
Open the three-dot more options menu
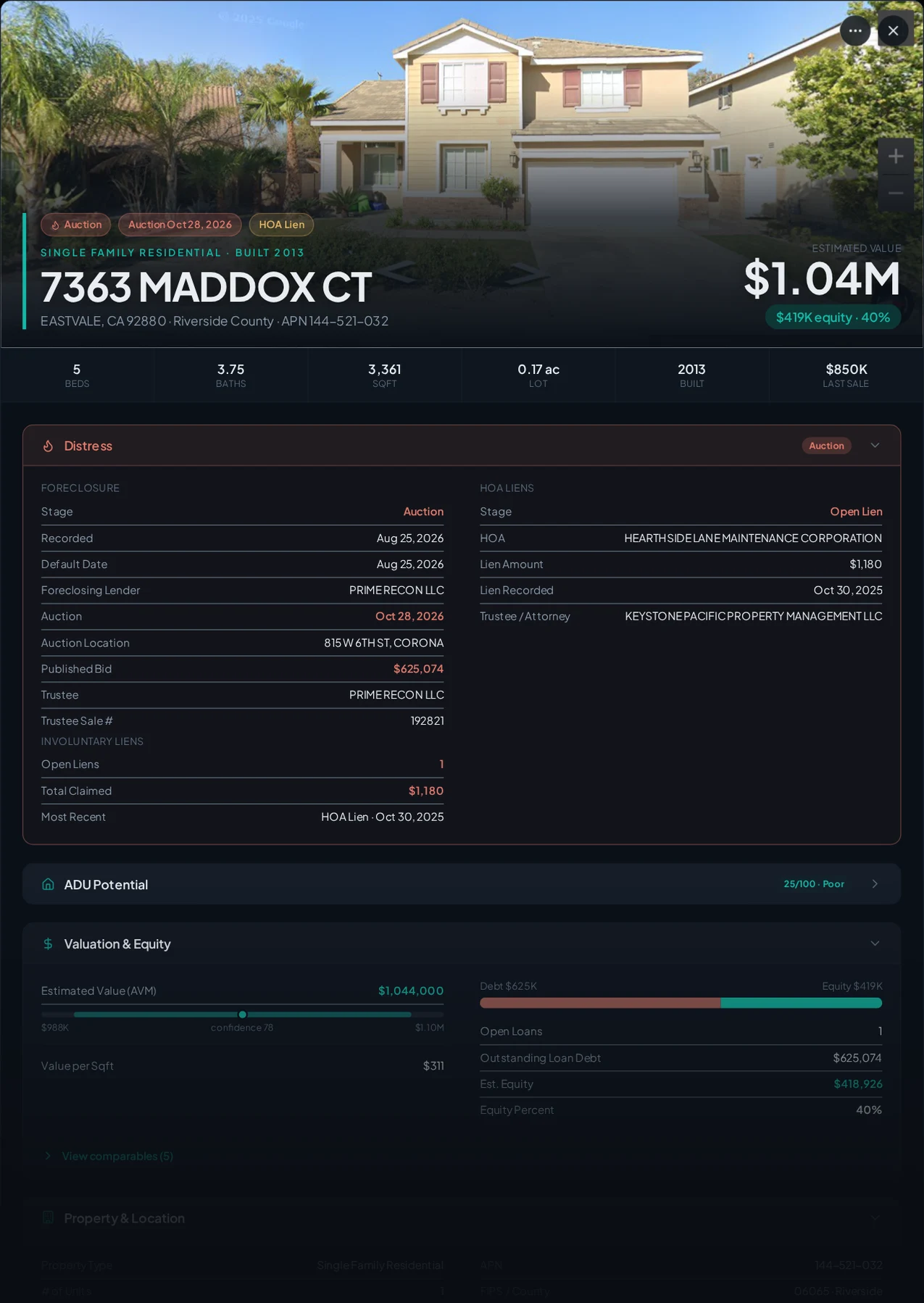tap(855, 30)
